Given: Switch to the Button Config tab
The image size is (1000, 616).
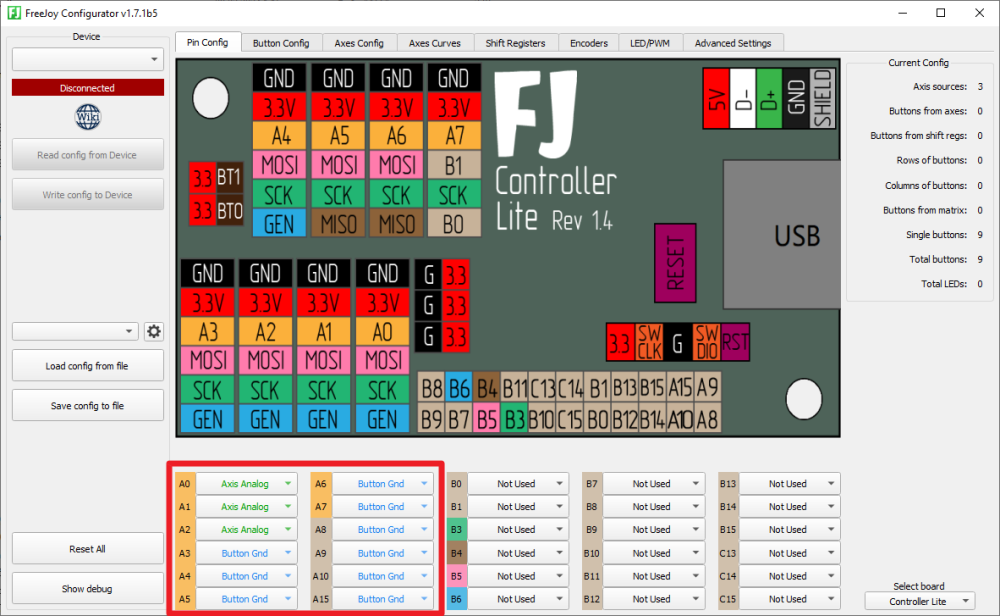Looking at the screenshot, I should (x=281, y=43).
